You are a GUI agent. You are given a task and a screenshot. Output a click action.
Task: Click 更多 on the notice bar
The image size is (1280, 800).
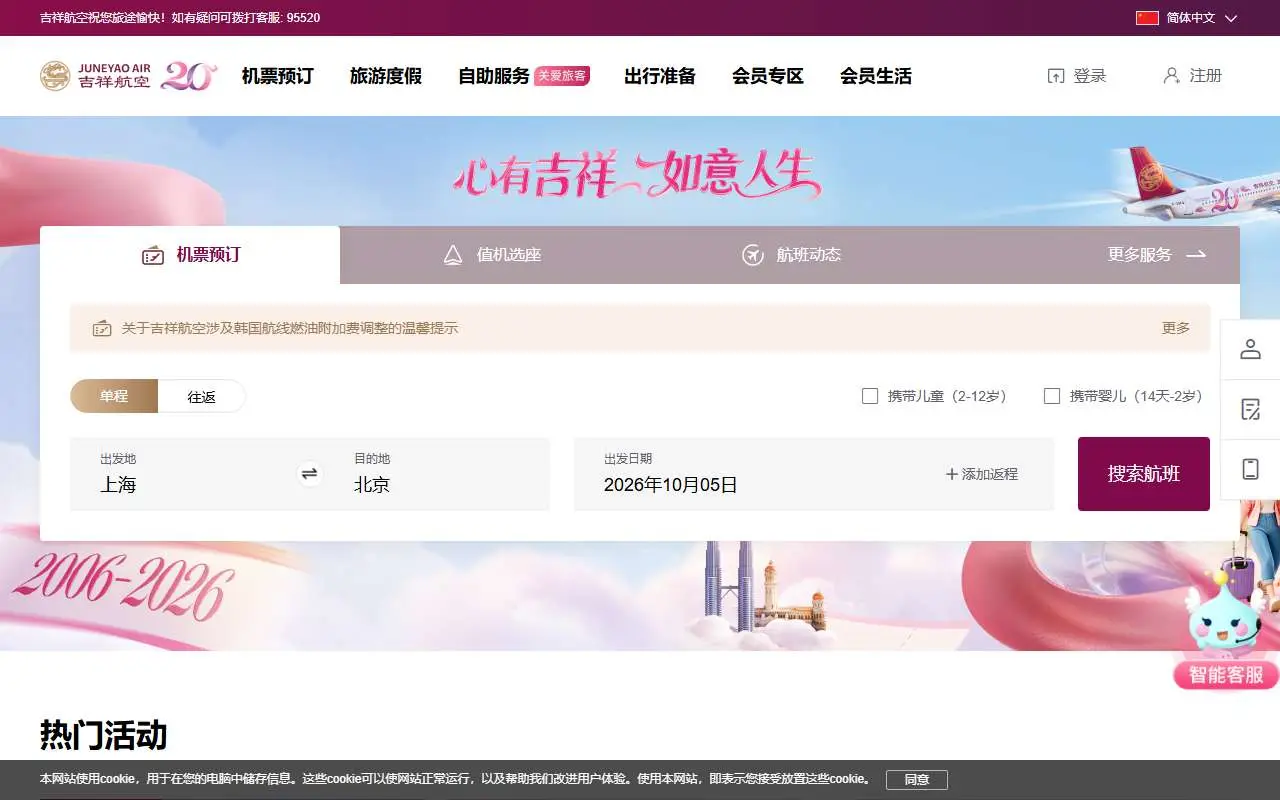coord(1176,328)
